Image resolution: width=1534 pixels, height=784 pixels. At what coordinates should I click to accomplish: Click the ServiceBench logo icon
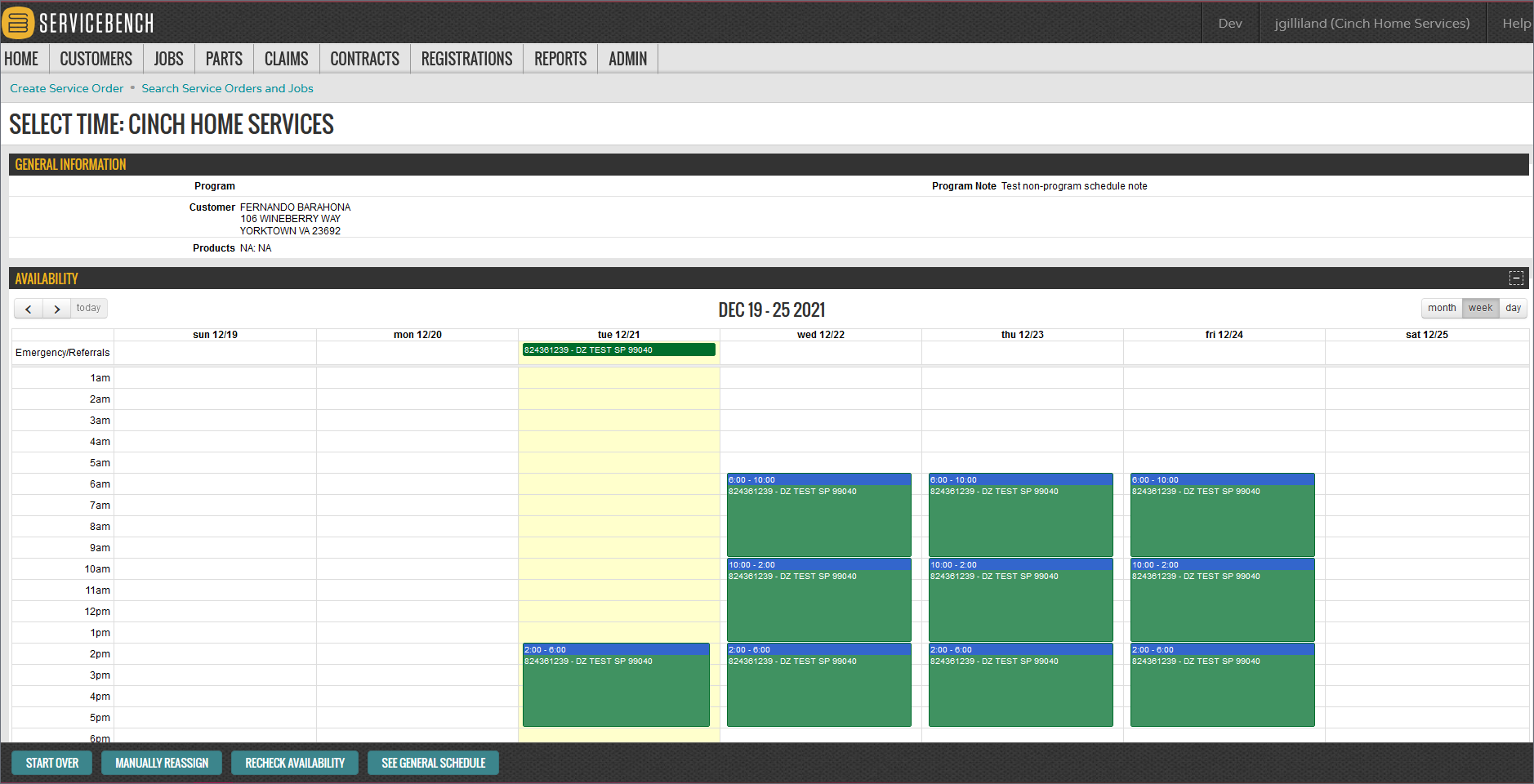tap(18, 23)
